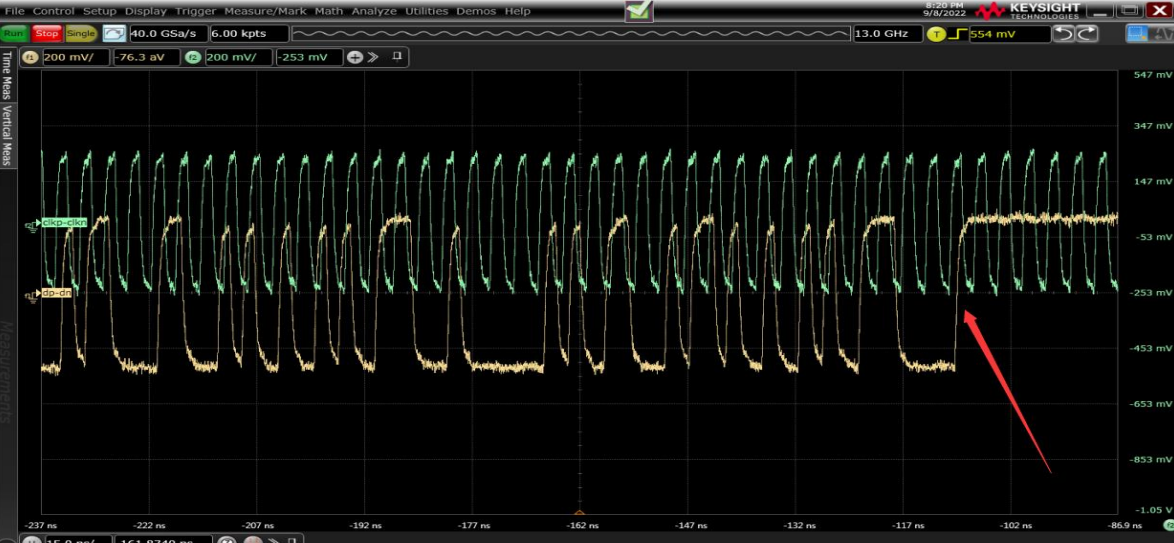Image resolution: width=1174 pixels, height=543 pixels.
Task: Click the Single acquisition button
Action: [81, 33]
